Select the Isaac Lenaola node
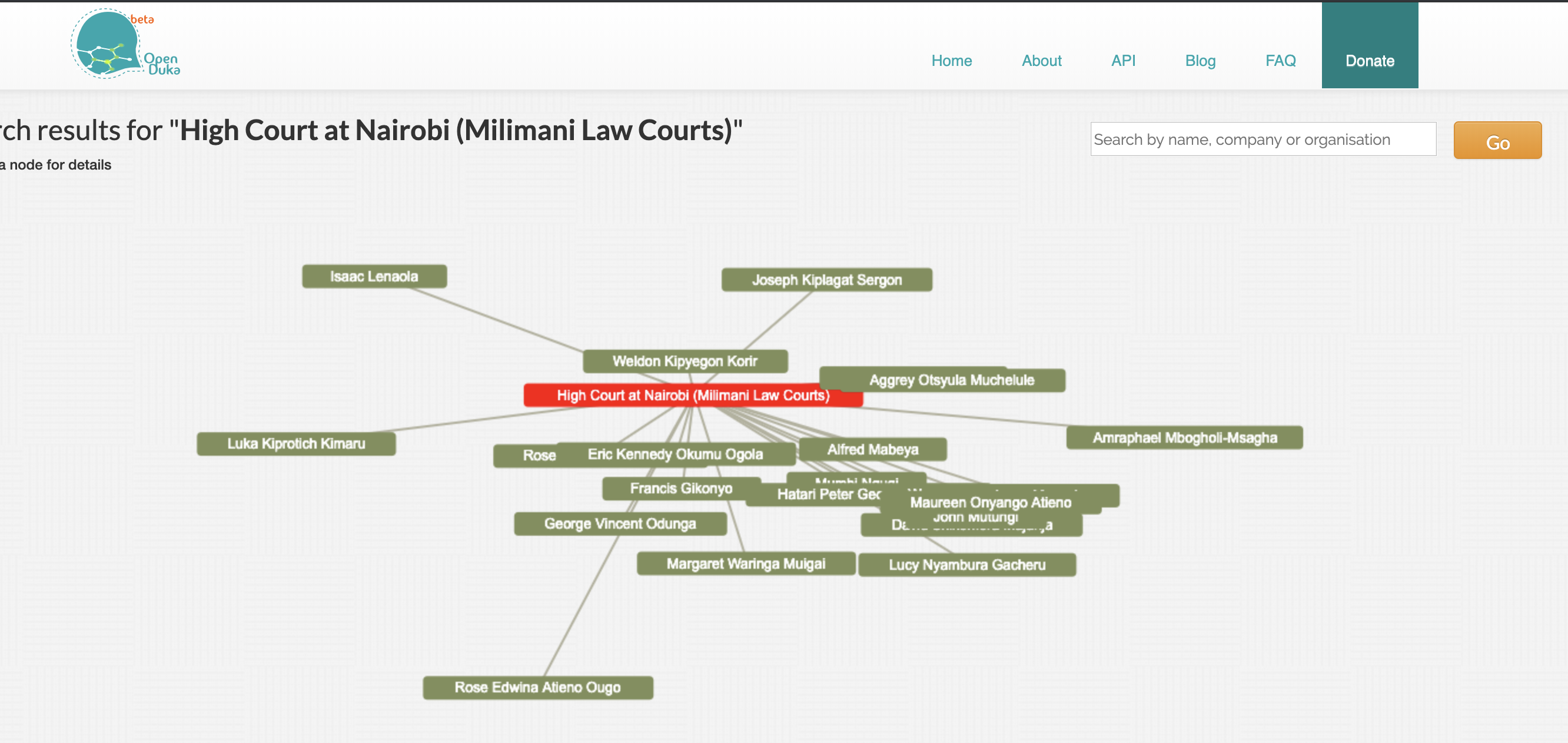 pyautogui.click(x=374, y=277)
